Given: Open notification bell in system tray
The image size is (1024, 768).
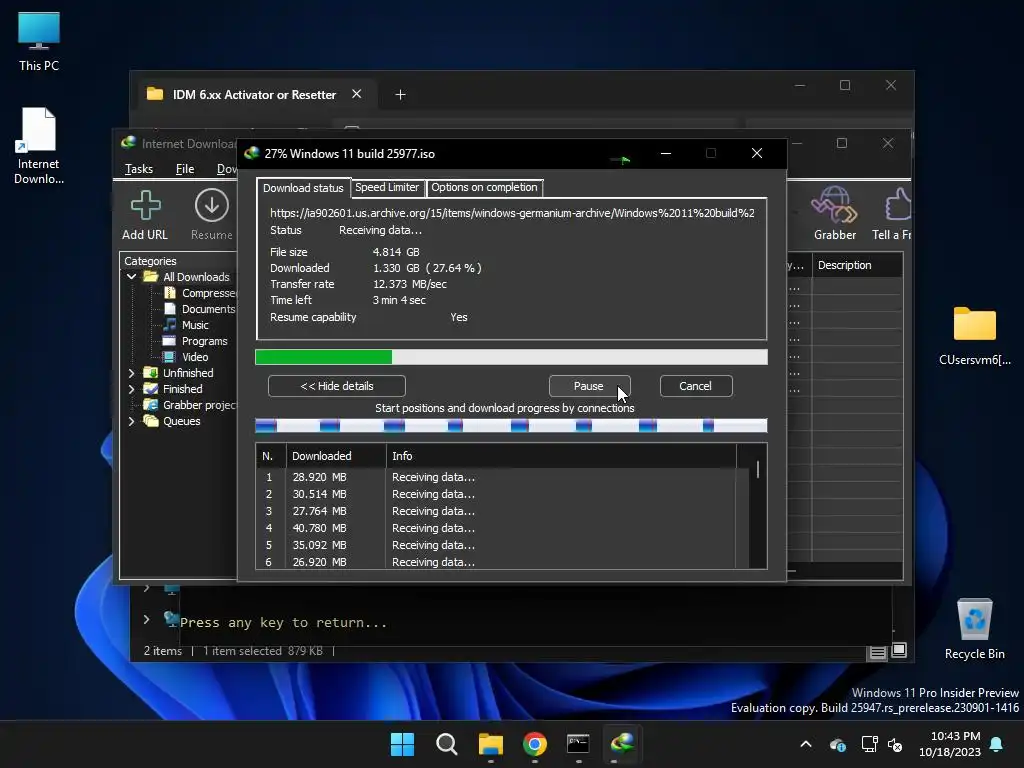Looking at the screenshot, I should 997,744.
